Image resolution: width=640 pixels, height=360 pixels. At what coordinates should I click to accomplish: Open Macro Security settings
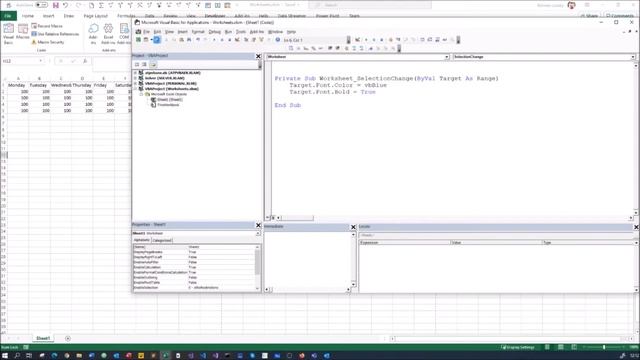[48, 42]
